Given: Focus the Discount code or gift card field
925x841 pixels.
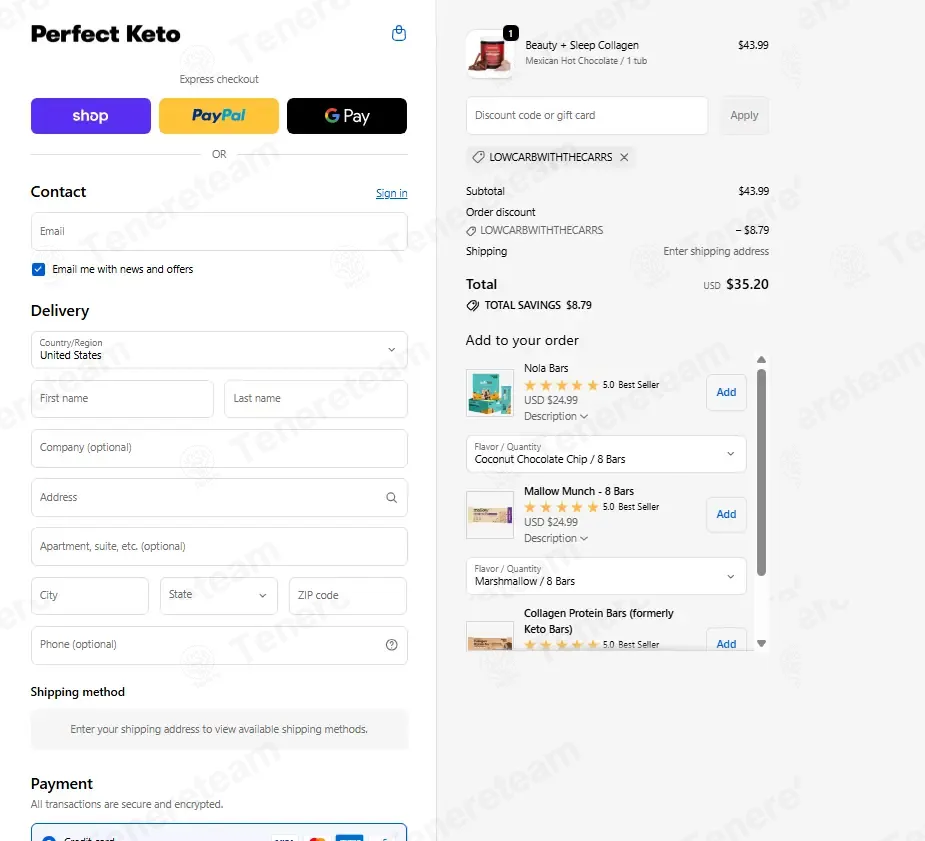Looking at the screenshot, I should coord(587,116).
